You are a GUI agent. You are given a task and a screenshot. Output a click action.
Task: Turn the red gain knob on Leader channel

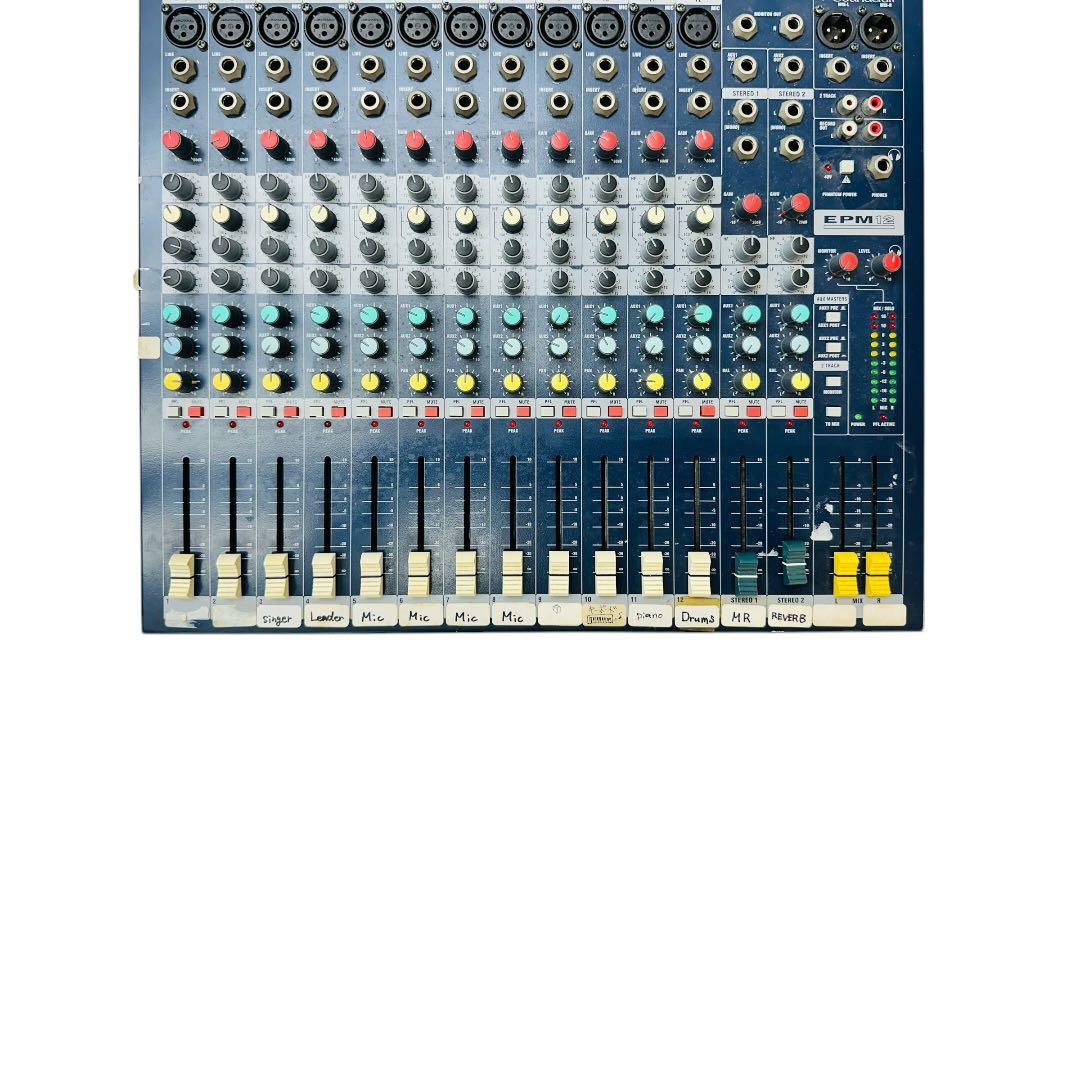point(318,142)
